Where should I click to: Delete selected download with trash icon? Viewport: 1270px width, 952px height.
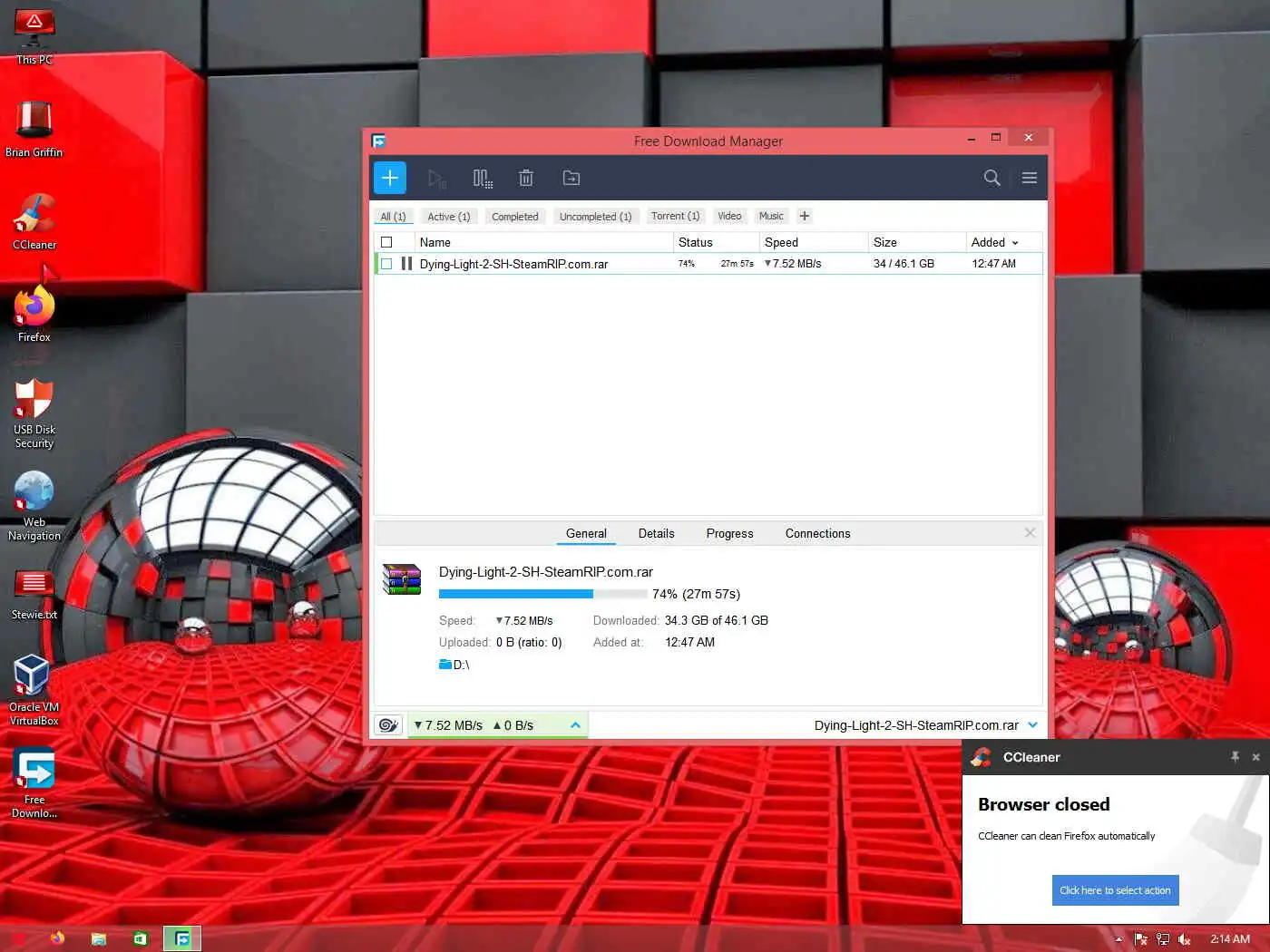coord(526,178)
